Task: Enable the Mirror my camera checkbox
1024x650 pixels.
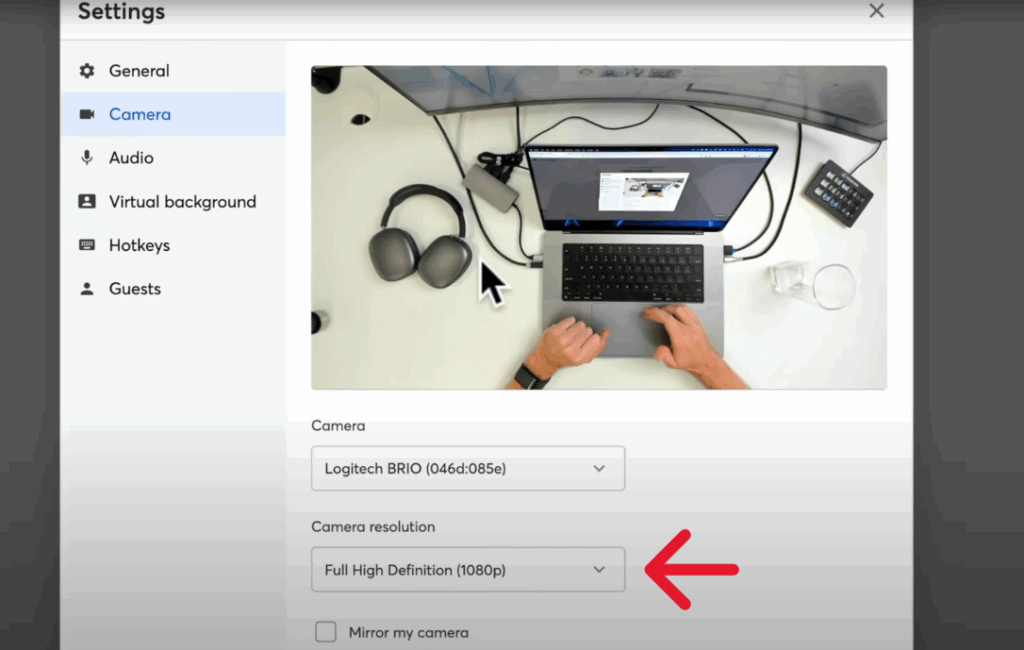Action: [x=326, y=632]
